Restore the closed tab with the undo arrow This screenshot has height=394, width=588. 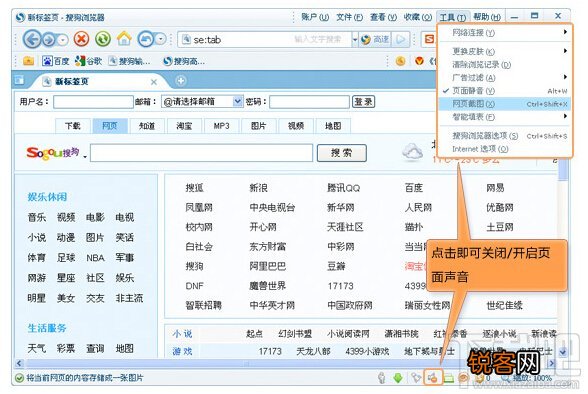[146, 39]
